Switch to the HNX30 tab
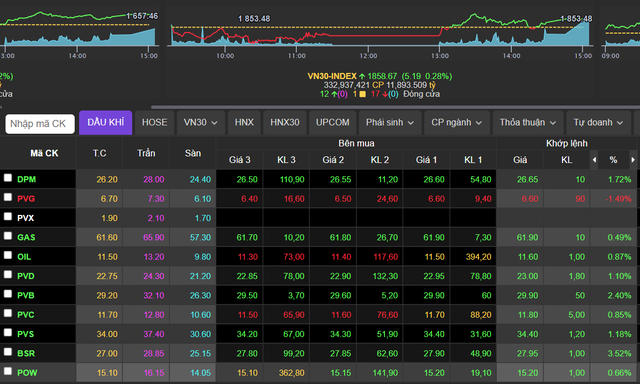Screen dimensions: 640x384 click(285, 122)
